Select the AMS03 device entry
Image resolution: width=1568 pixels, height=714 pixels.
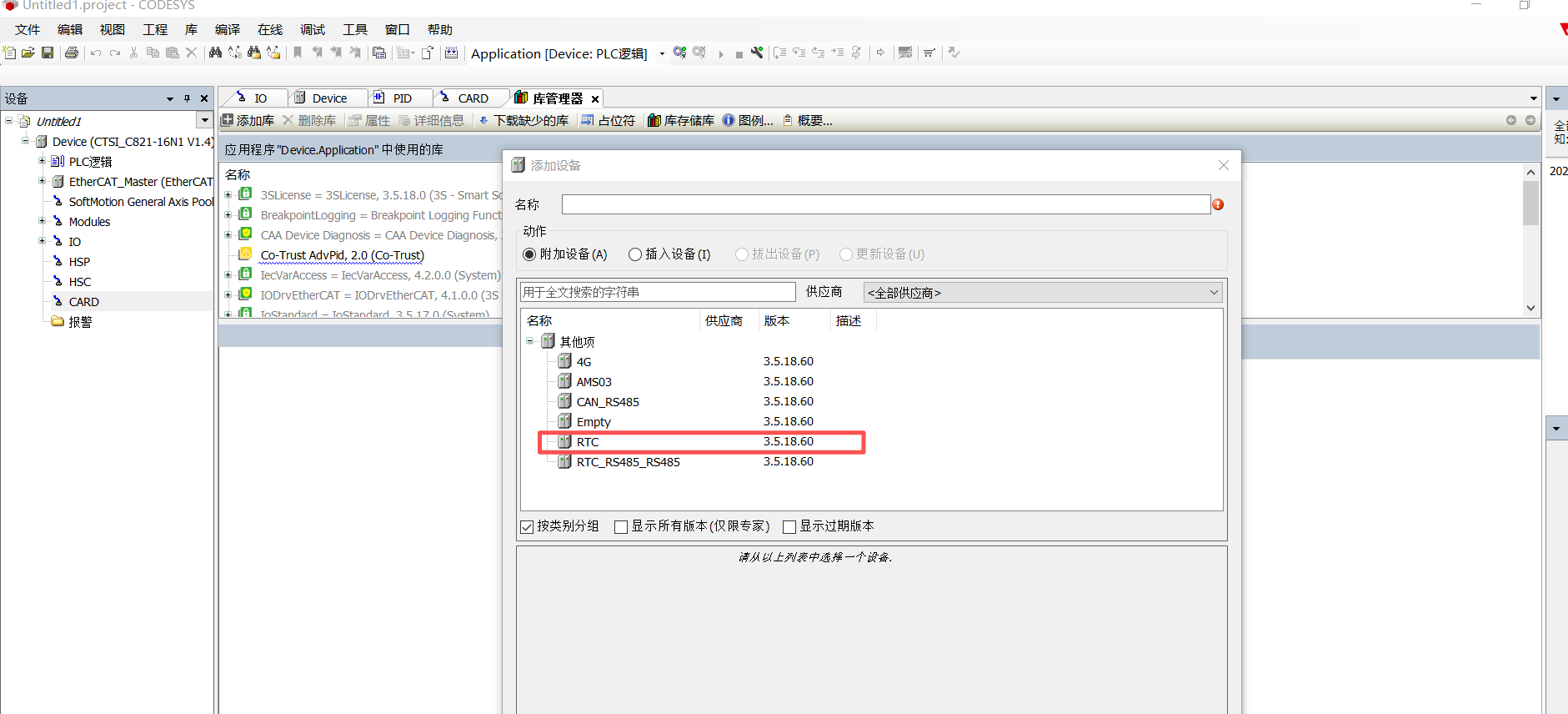[x=594, y=382]
